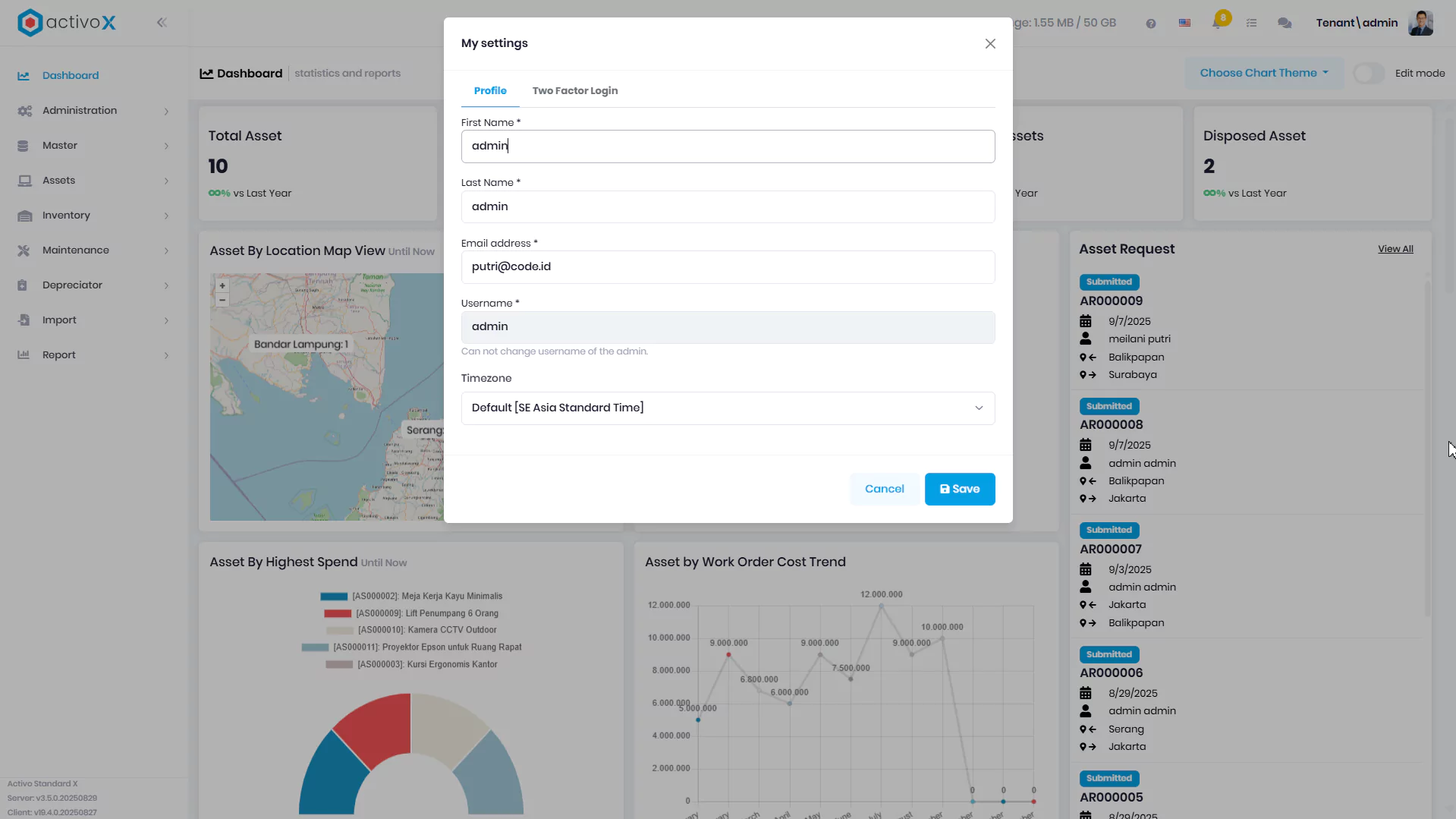Click the activoX logo
The image size is (1456, 819).
67,23
